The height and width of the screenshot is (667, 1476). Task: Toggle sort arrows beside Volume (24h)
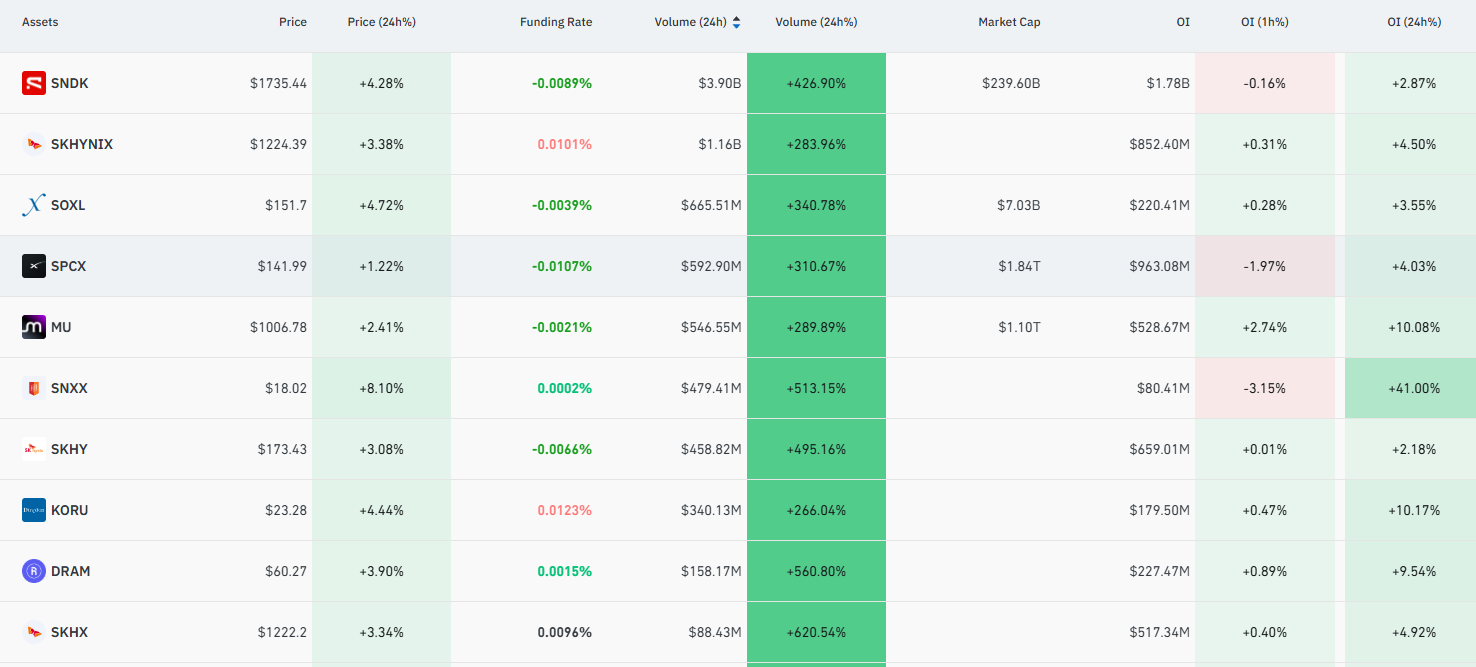[x=737, y=22]
